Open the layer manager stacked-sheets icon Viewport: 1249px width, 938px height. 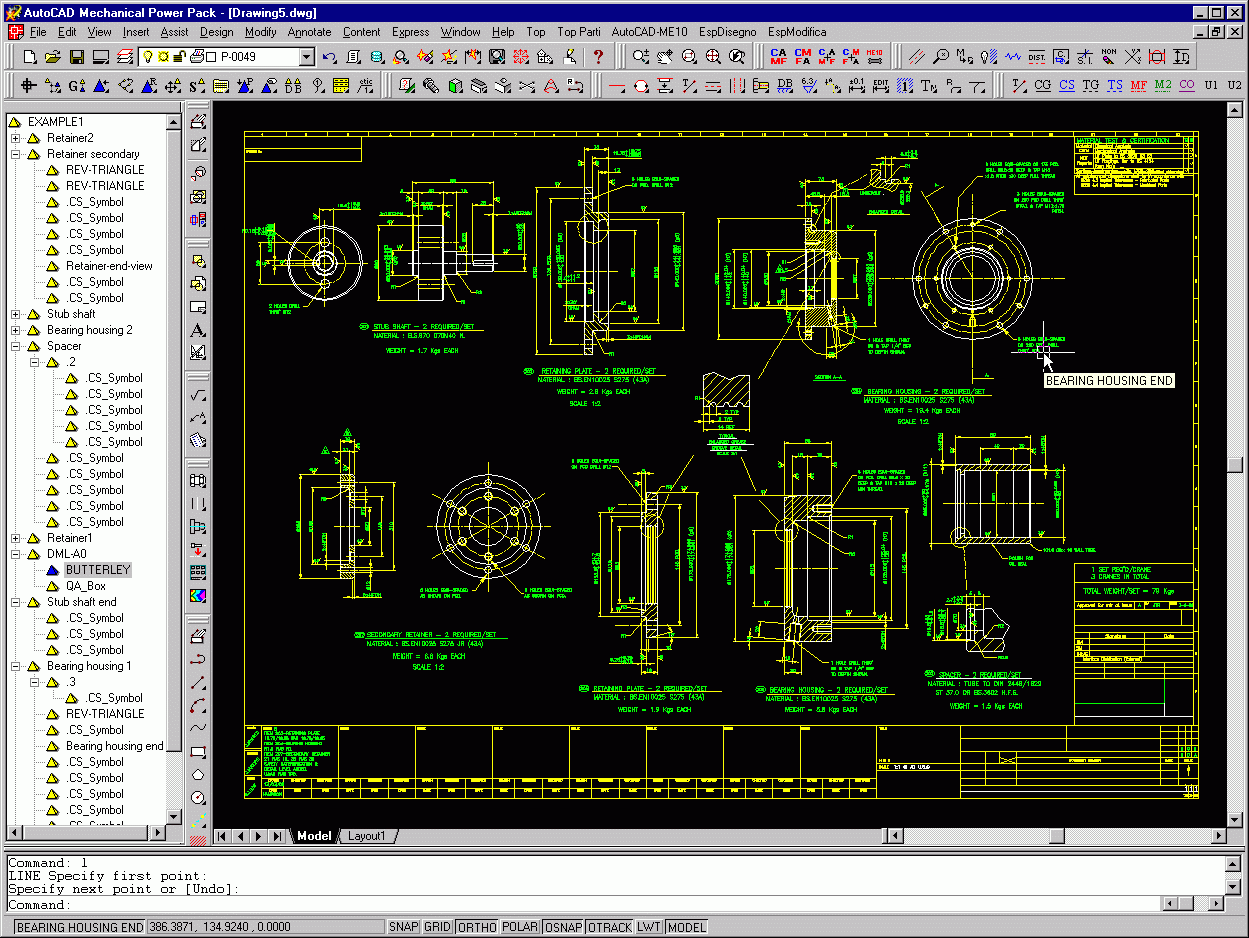click(124, 56)
